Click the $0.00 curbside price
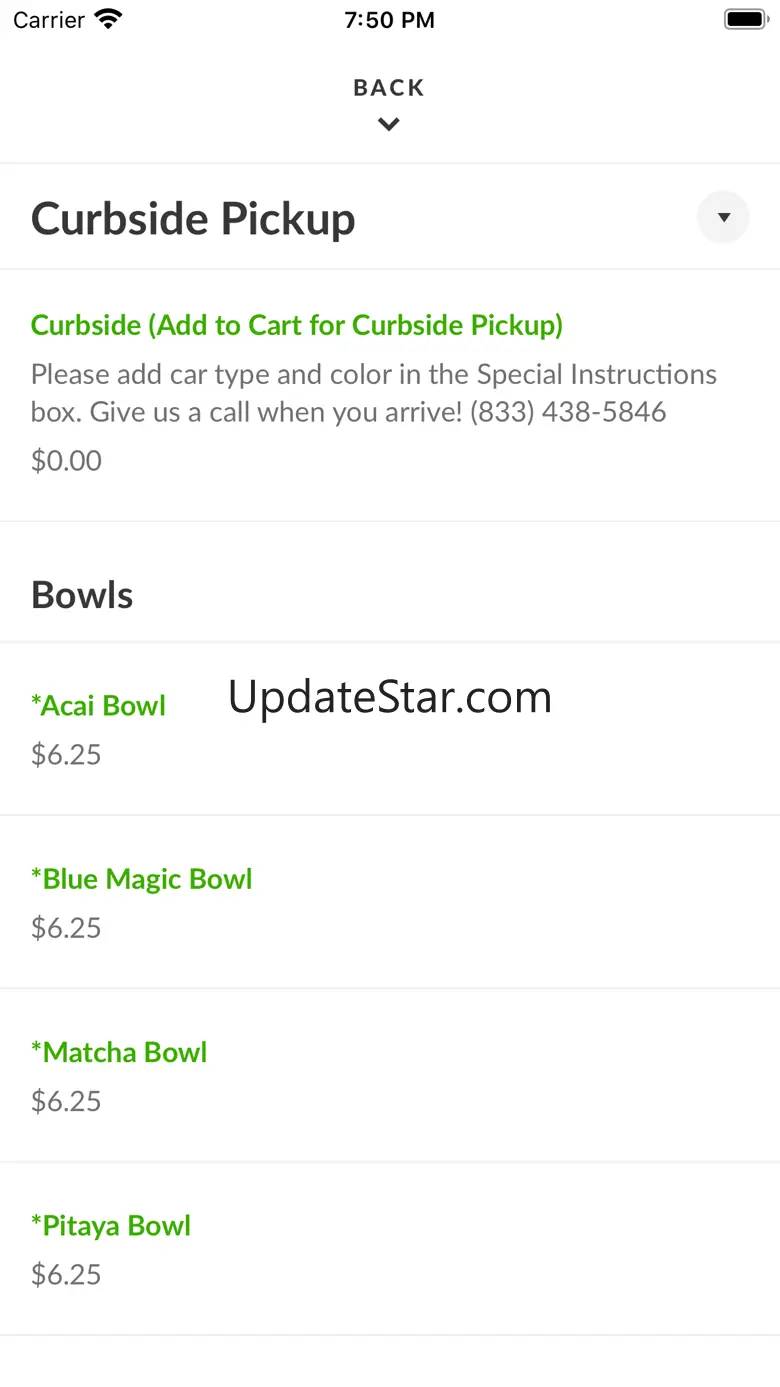Viewport: 780px width, 1387px height. [66, 461]
